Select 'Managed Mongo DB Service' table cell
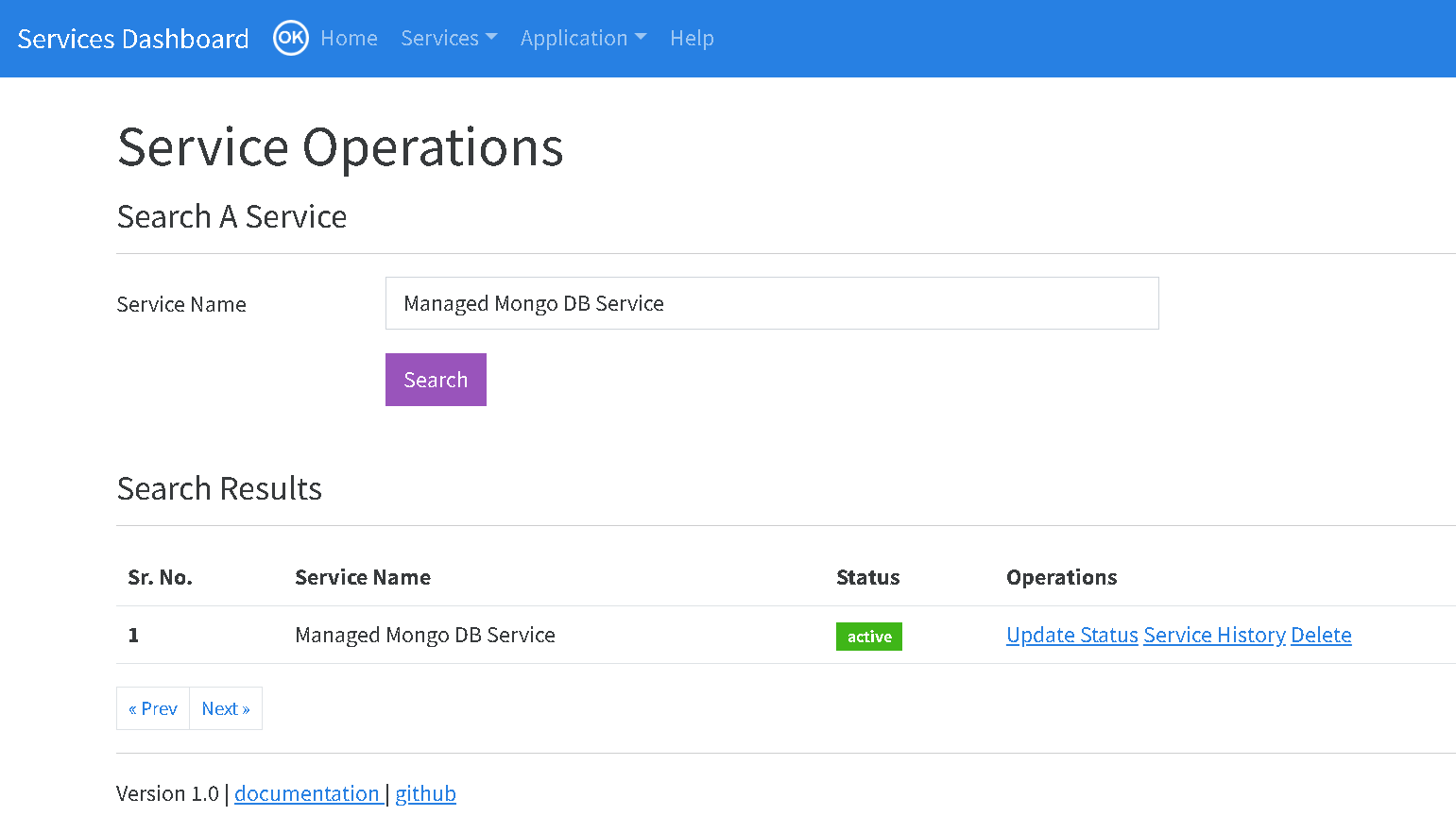Viewport: 1456px width, 816px height. 425,635
